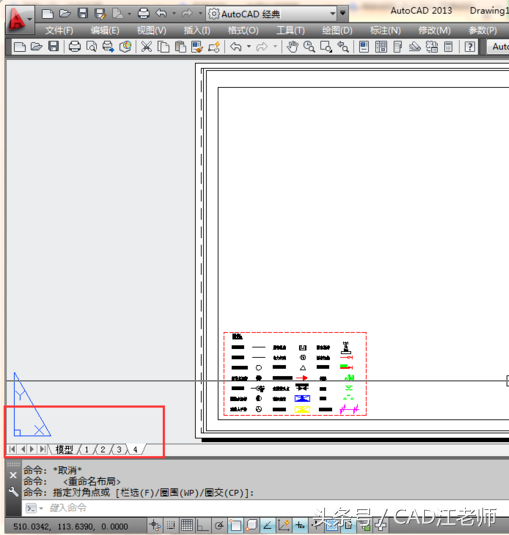Screen dimensions: 509x535
Task: Click the 3D DWF icon on Standard toolbar
Action: [x=125, y=46]
